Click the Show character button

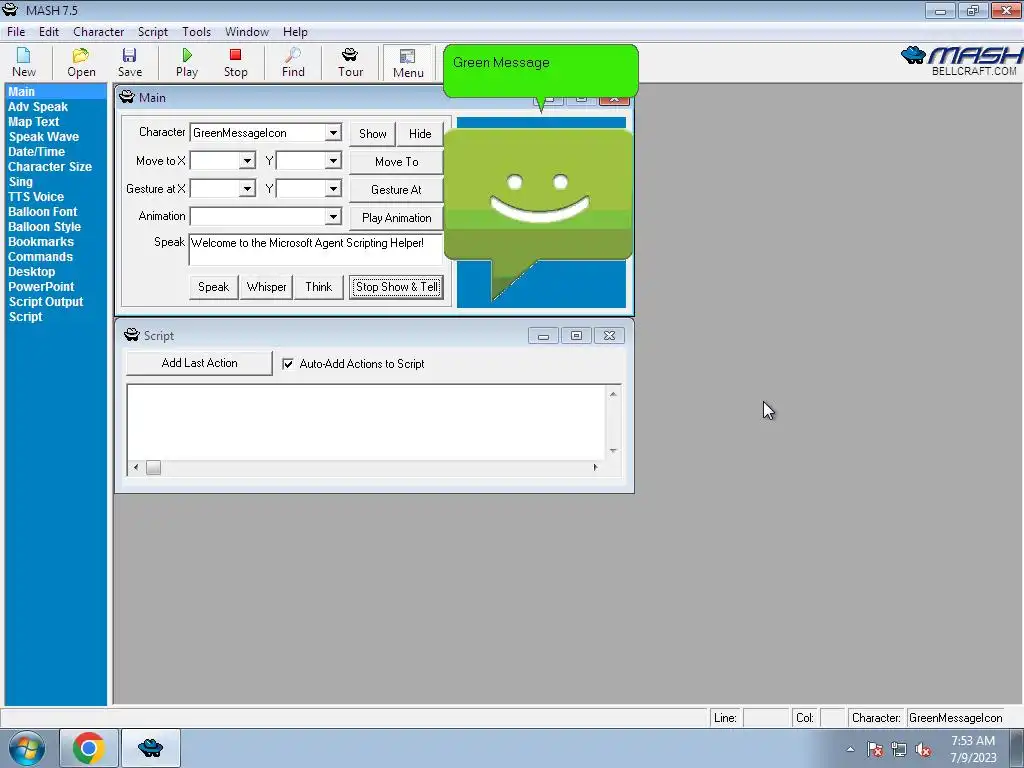[372, 133]
